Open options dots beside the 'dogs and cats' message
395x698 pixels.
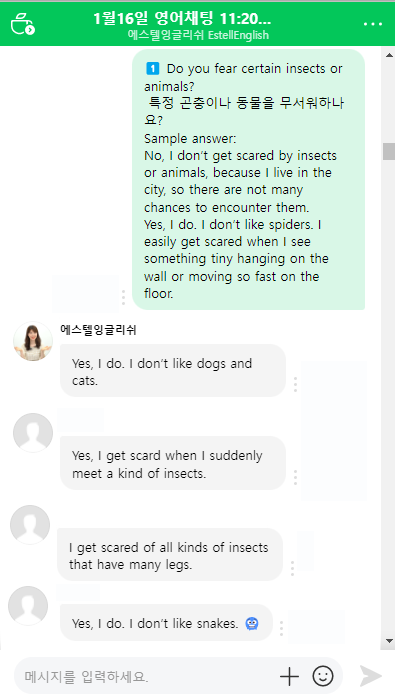coord(295,384)
